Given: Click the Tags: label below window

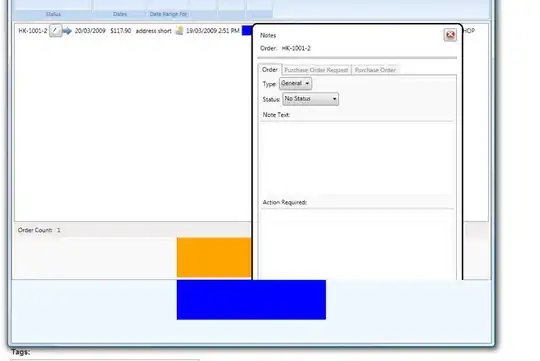Looking at the screenshot, I should pos(20,352).
